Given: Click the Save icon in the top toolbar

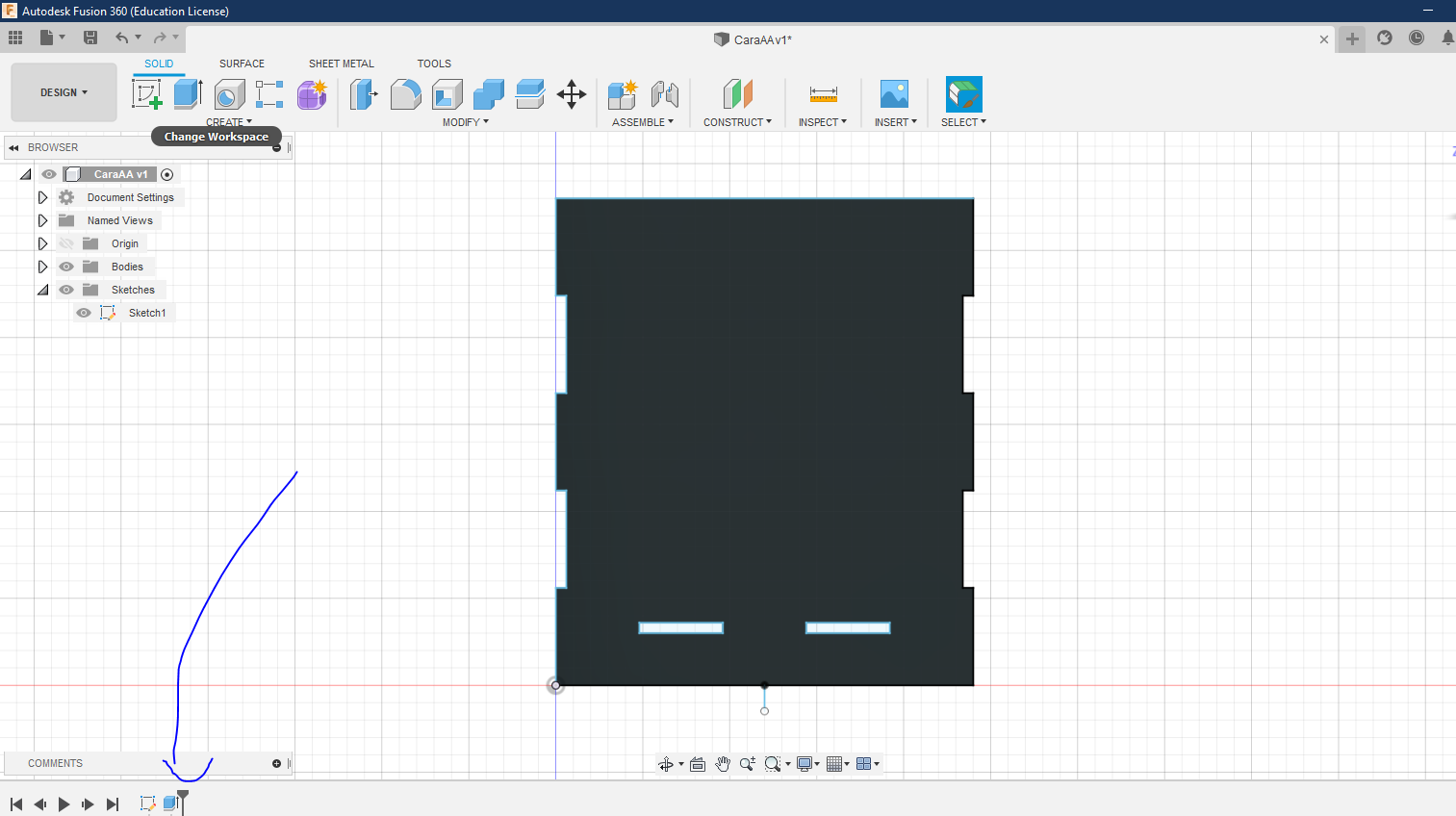Looking at the screenshot, I should coord(90,38).
